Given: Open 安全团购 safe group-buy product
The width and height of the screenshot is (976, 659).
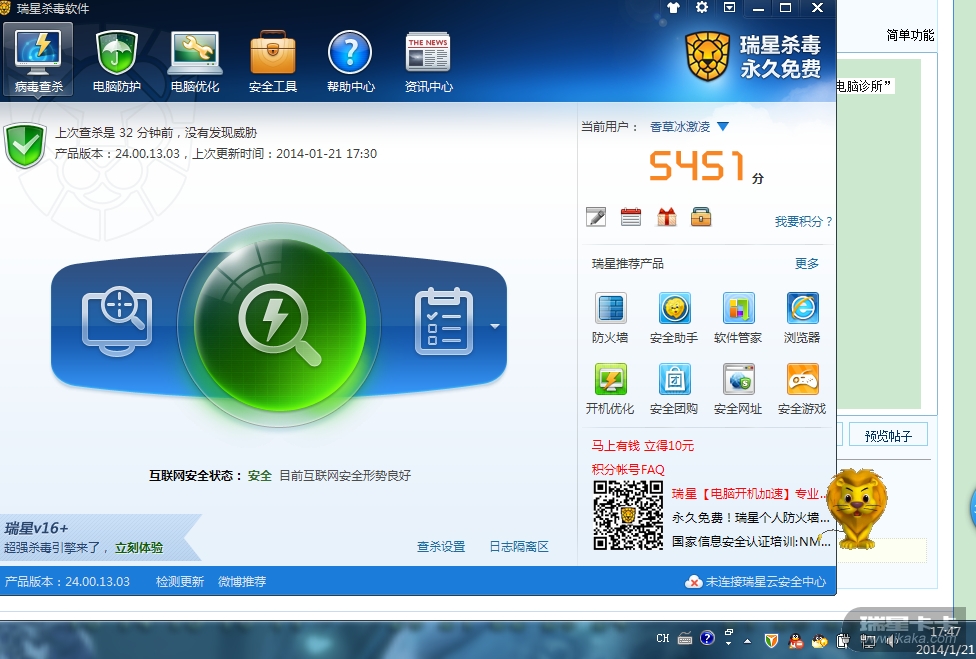Looking at the screenshot, I should tap(674, 390).
